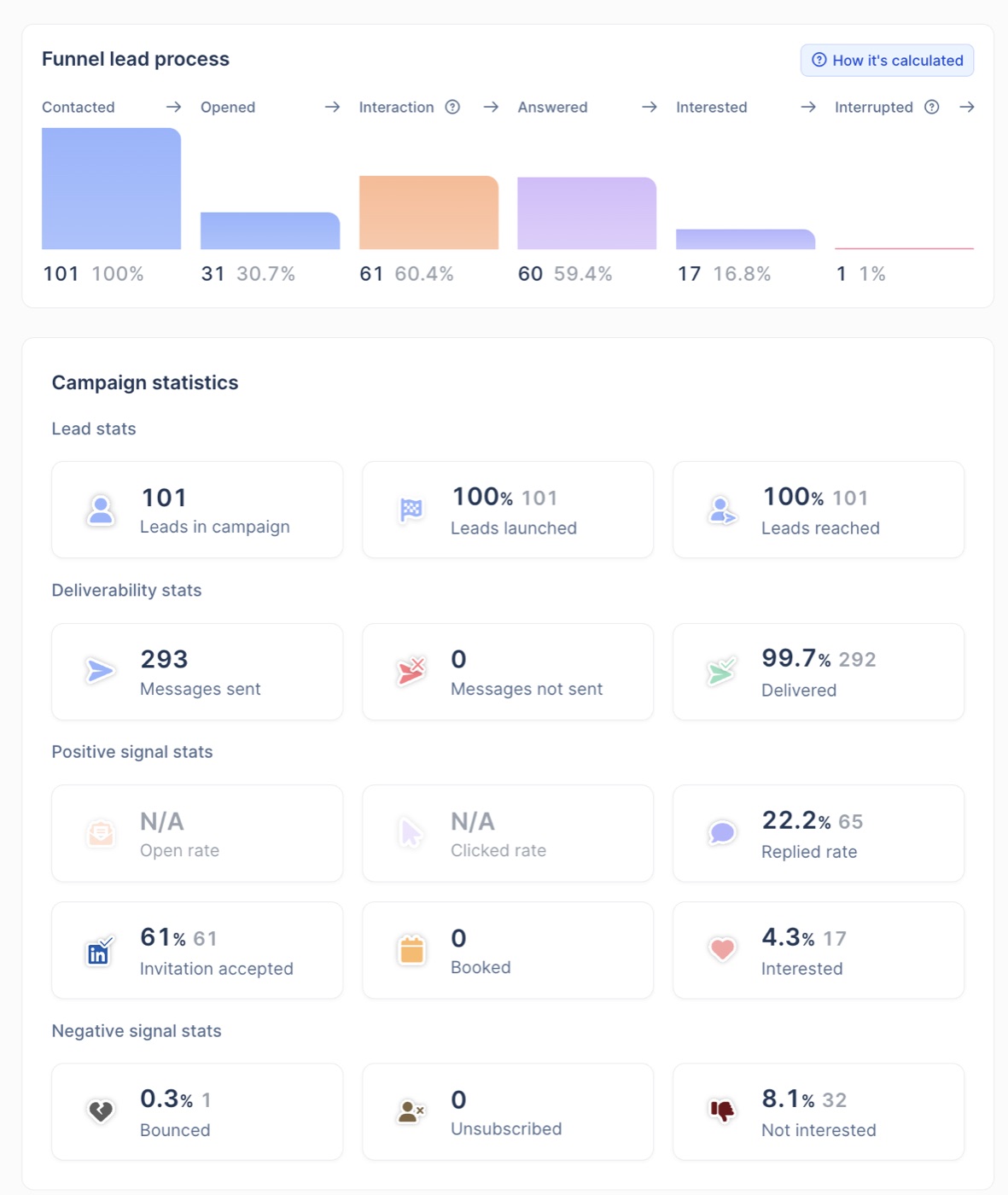Screen dimensions: 1008x1195
Task: Click the "Unsubscribed" label
Action: [x=506, y=1129]
